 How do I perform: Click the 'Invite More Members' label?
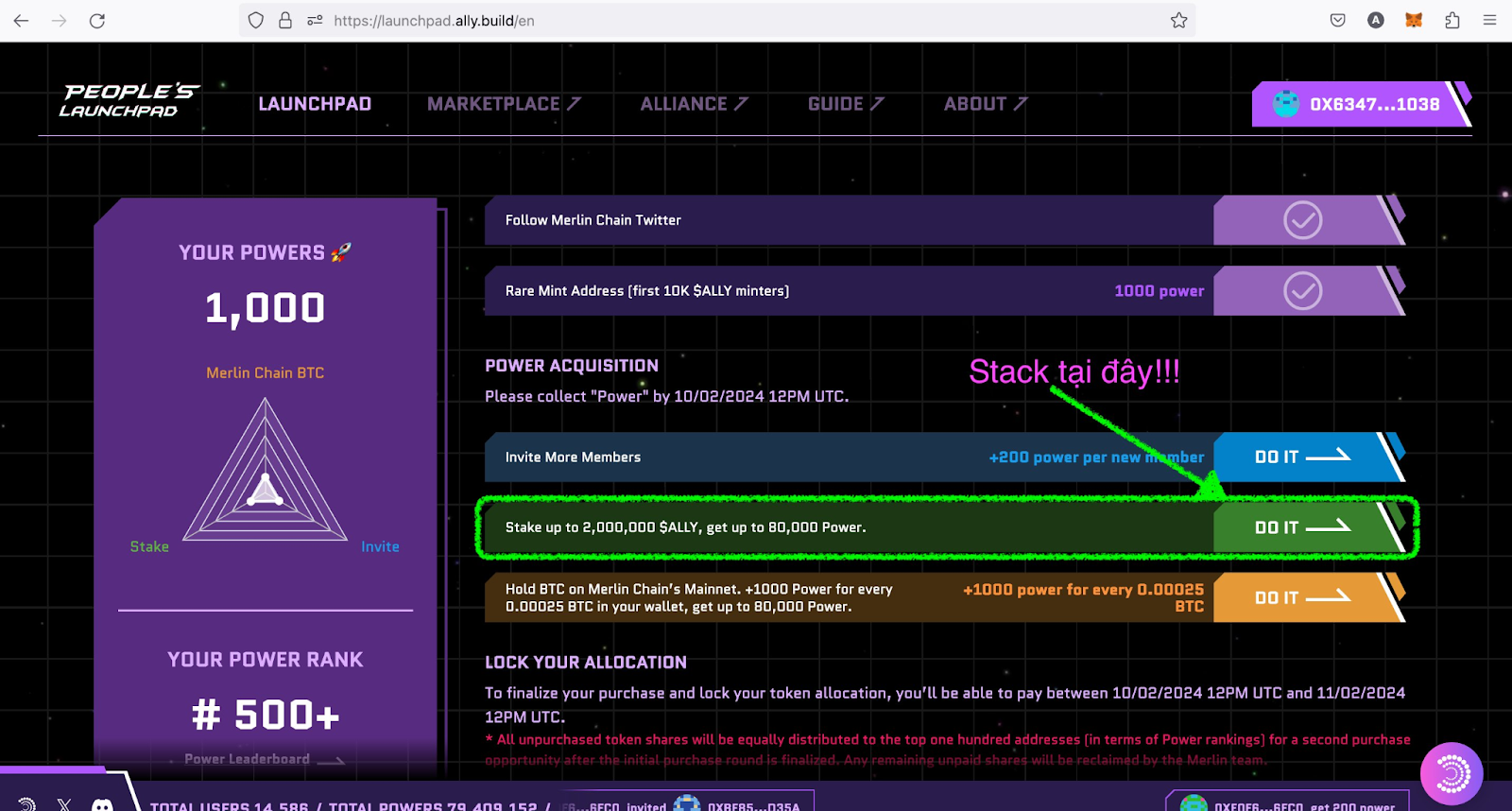[573, 457]
